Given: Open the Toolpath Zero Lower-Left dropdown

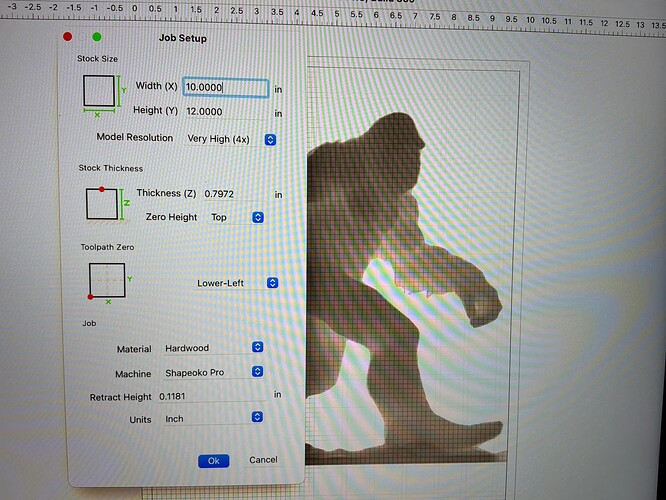Looking at the screenshot, I should coord(237,283).
